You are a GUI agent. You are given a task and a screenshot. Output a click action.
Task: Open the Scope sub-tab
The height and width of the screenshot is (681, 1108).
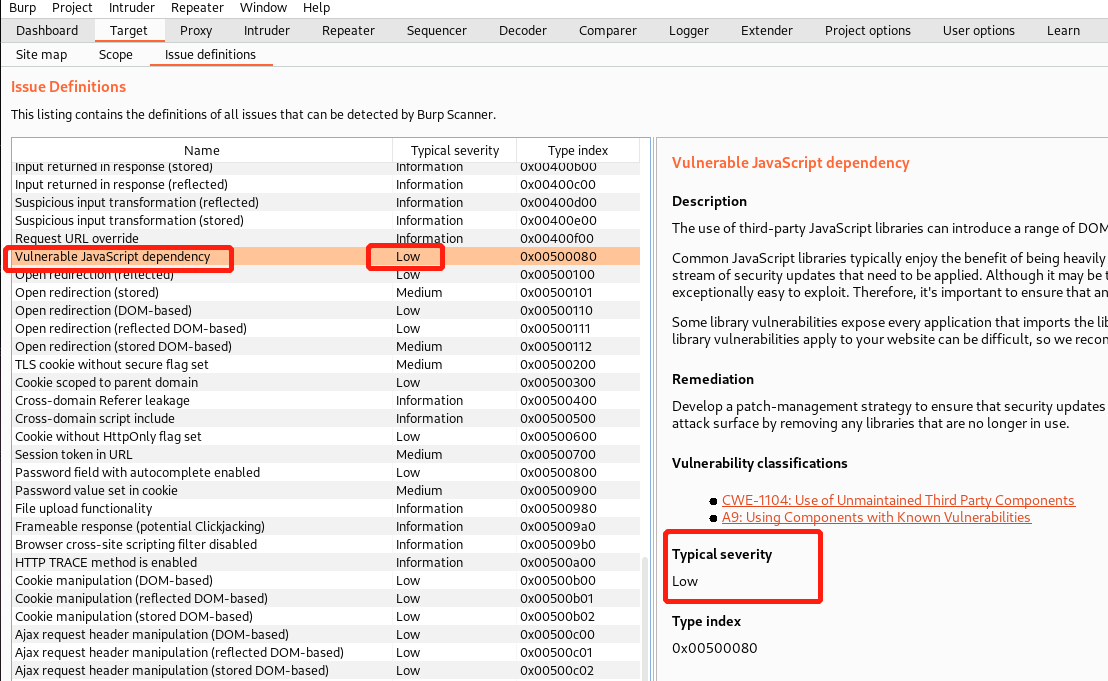tap(116, 54)
